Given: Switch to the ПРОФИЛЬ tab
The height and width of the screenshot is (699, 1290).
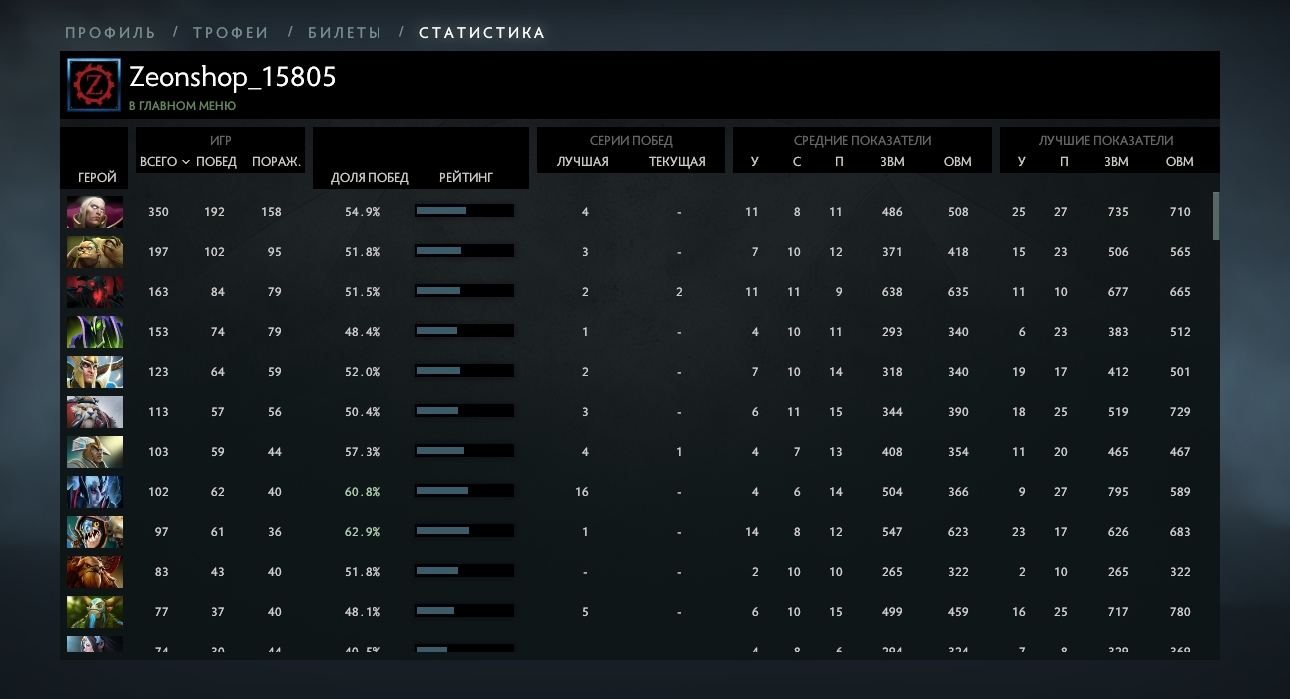Looking at the screenshot, I should [110, 33].
